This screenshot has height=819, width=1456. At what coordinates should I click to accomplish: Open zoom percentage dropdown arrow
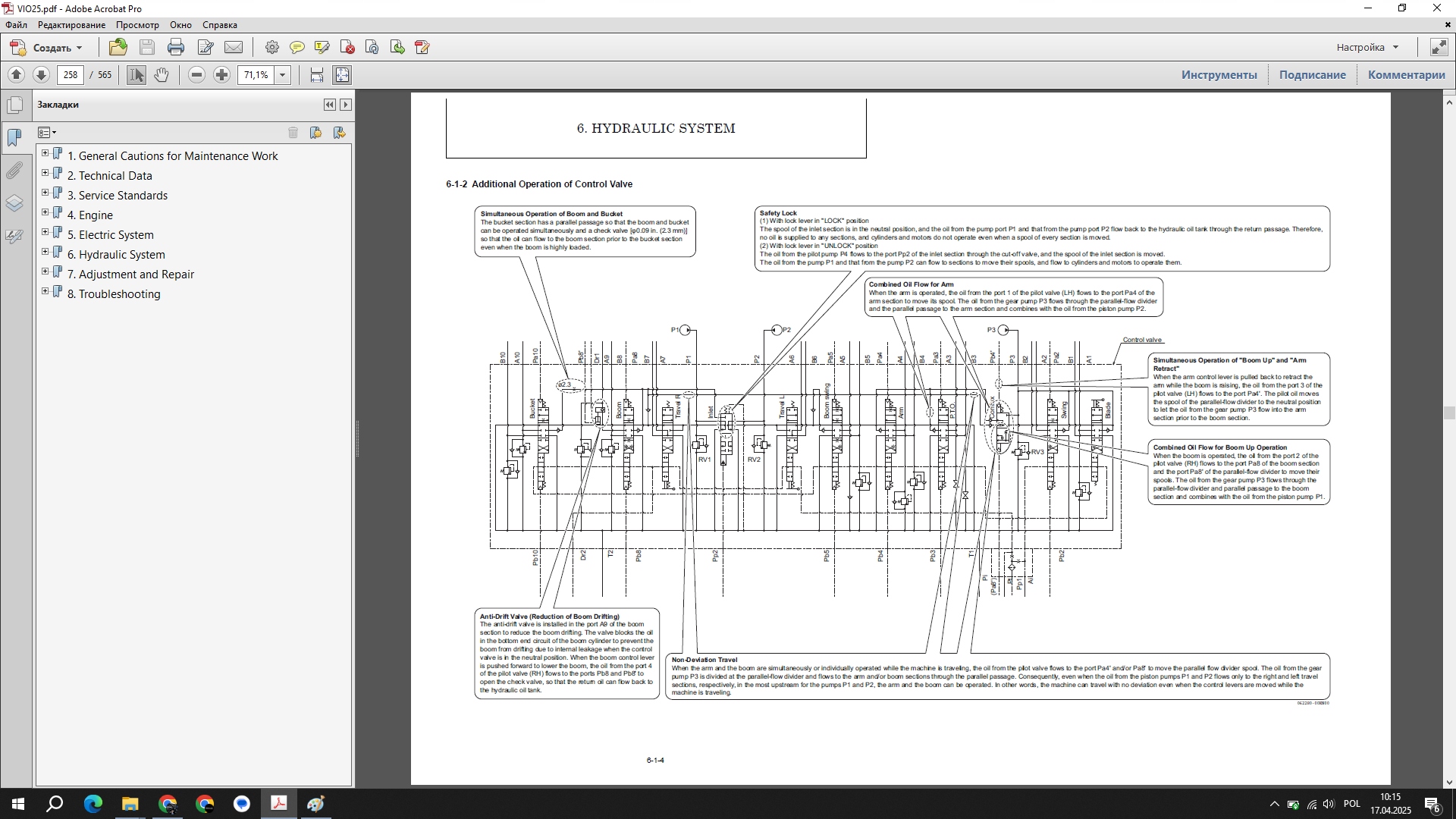click(x=283, y=75)
